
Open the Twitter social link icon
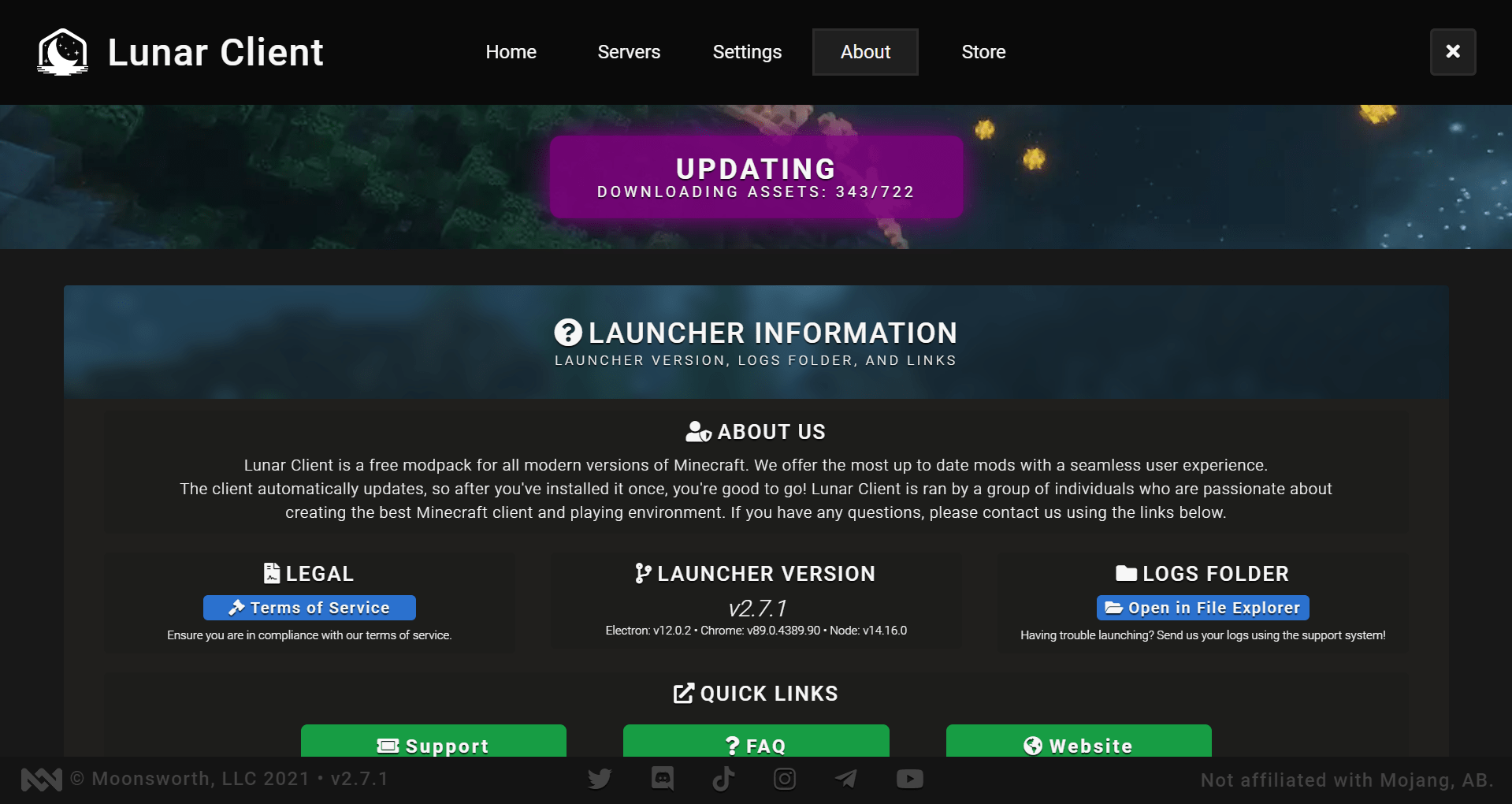point(600,779)
